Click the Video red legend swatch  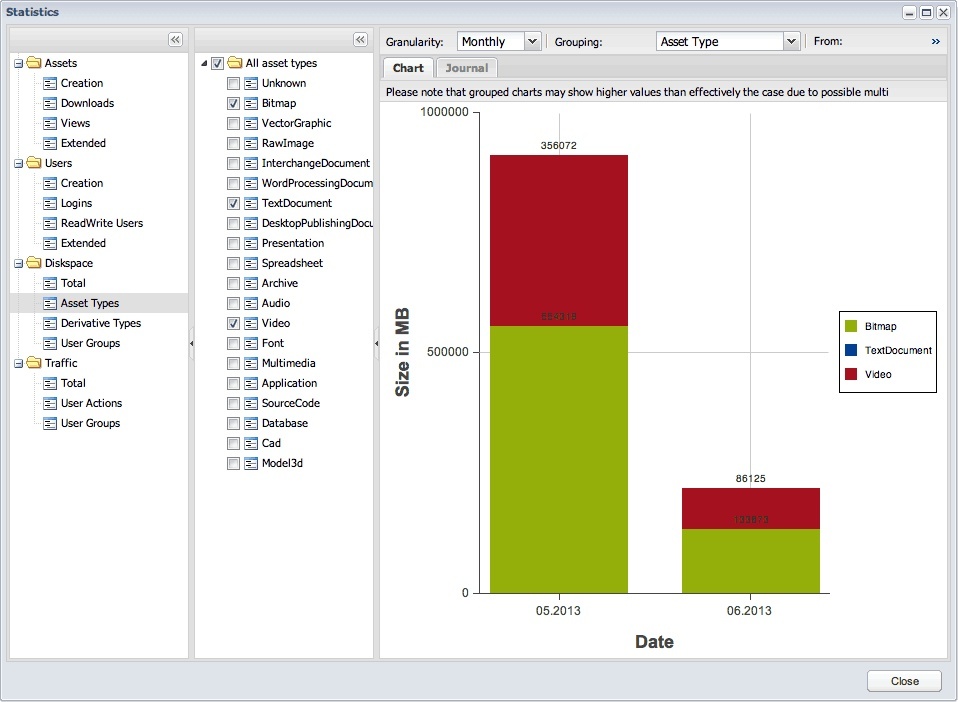[x=850, y=374]
